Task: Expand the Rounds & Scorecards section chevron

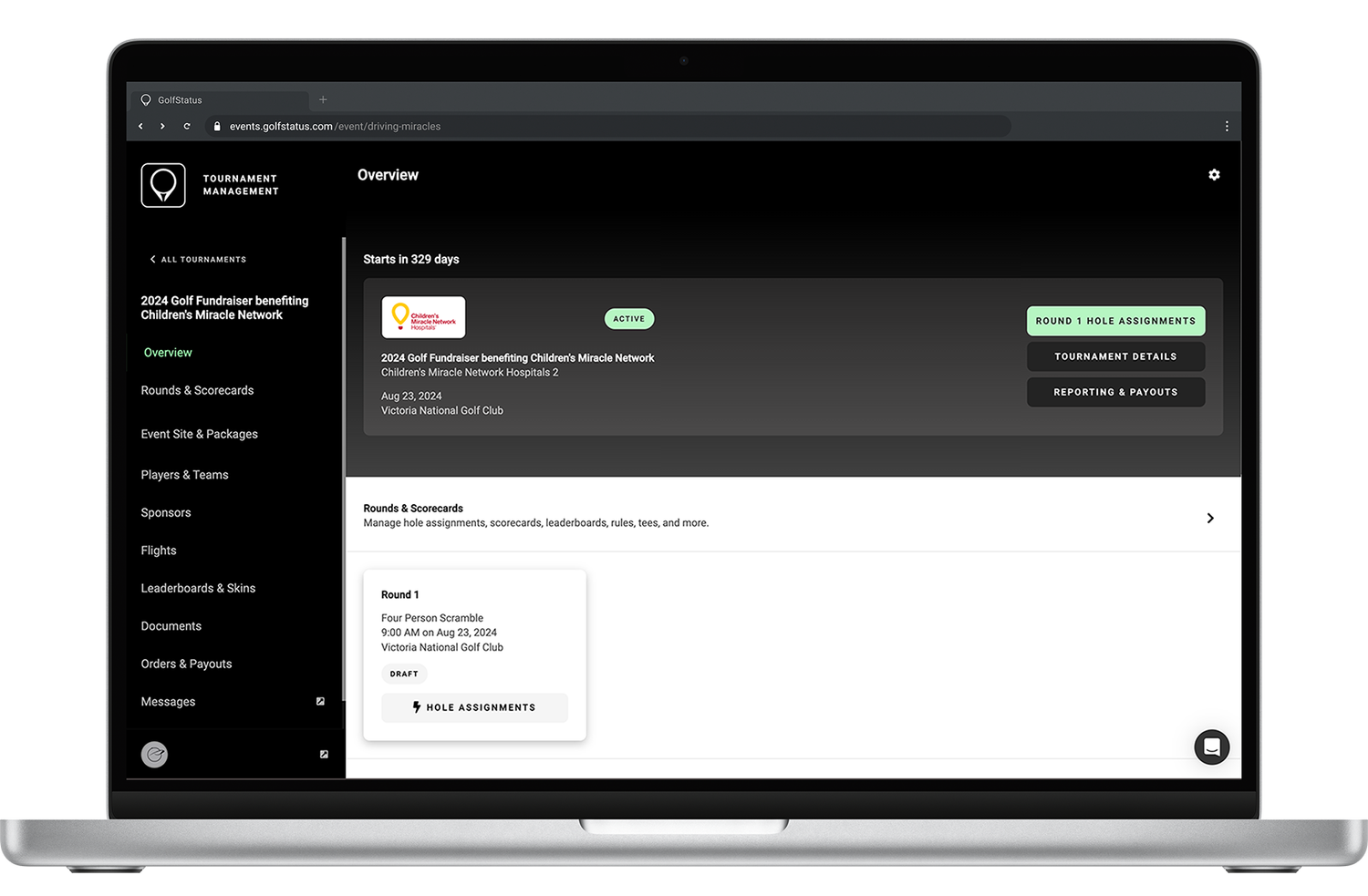Action: coord(1210,517)
